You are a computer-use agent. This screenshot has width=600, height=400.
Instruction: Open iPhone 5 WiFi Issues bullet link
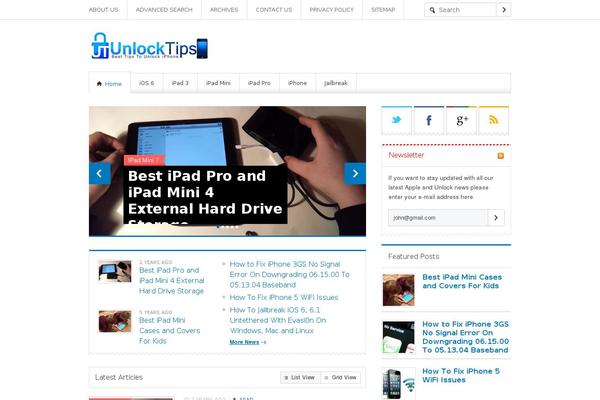284,297
